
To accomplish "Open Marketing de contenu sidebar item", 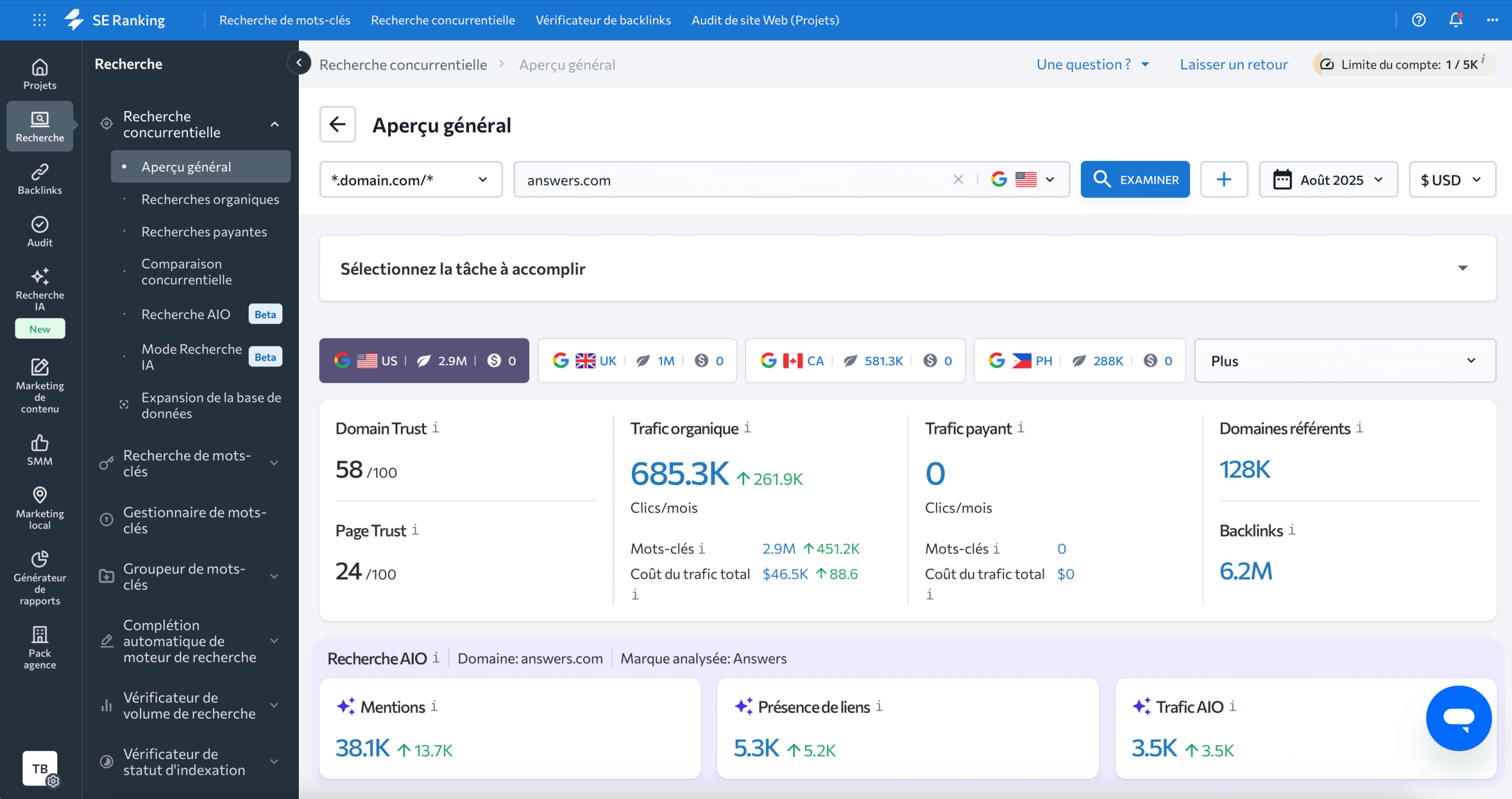I will click(40, 385).
